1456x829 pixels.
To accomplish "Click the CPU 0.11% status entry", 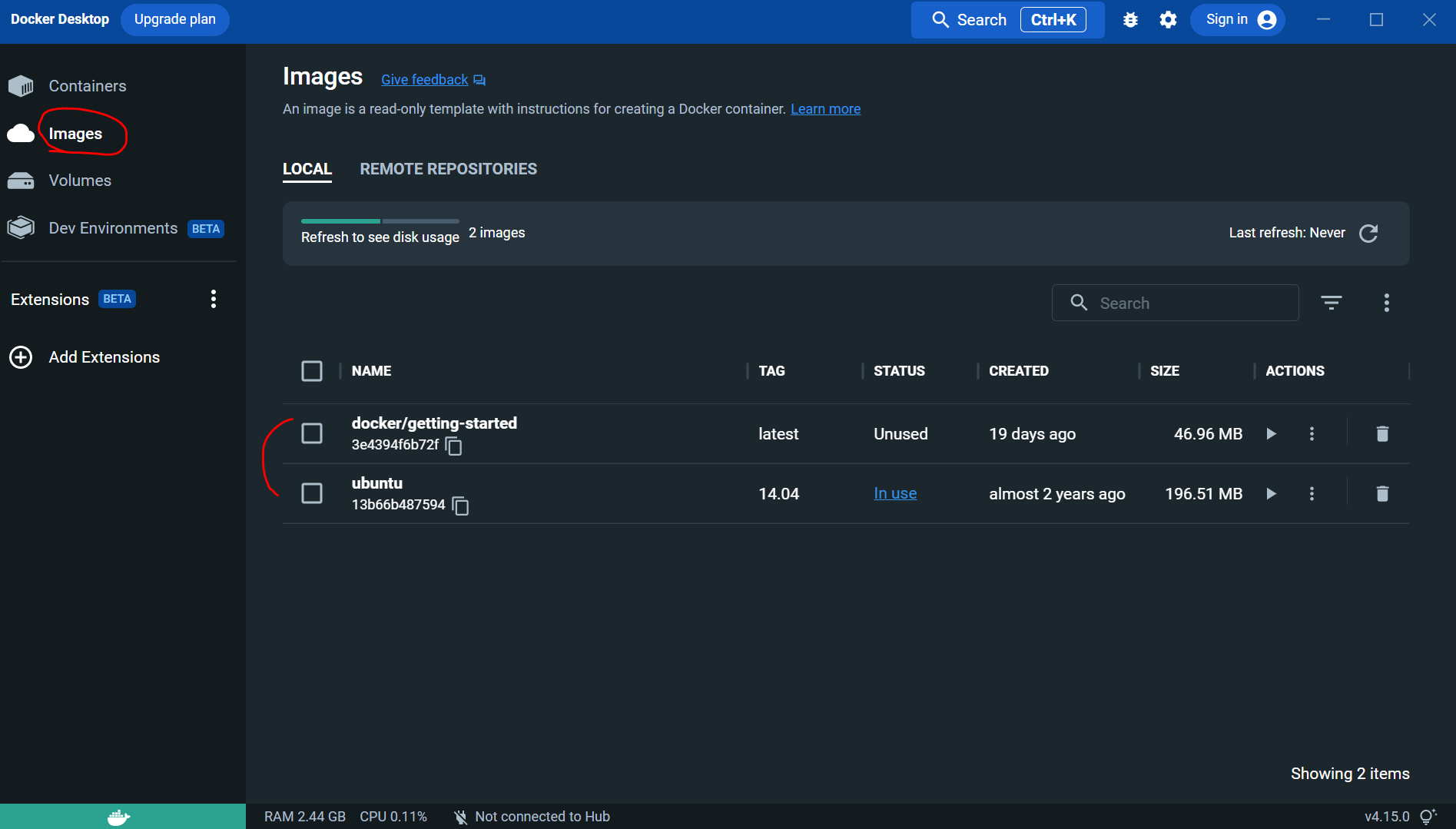I will [x=393, y=817].
